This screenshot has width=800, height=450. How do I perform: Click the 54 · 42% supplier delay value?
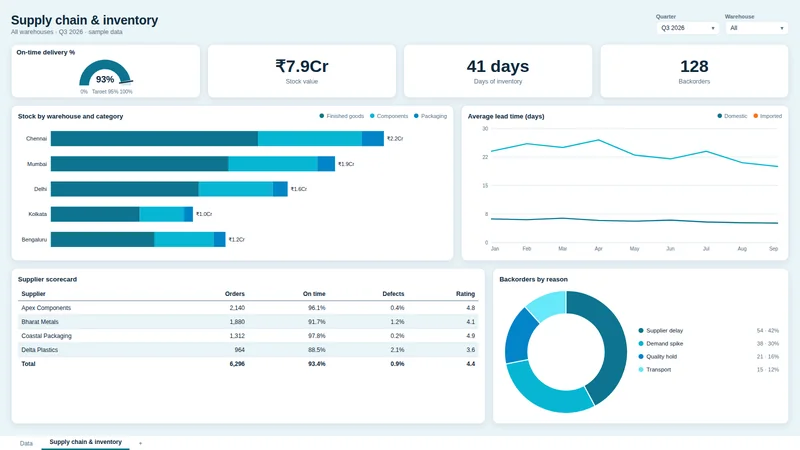(768, 331)
